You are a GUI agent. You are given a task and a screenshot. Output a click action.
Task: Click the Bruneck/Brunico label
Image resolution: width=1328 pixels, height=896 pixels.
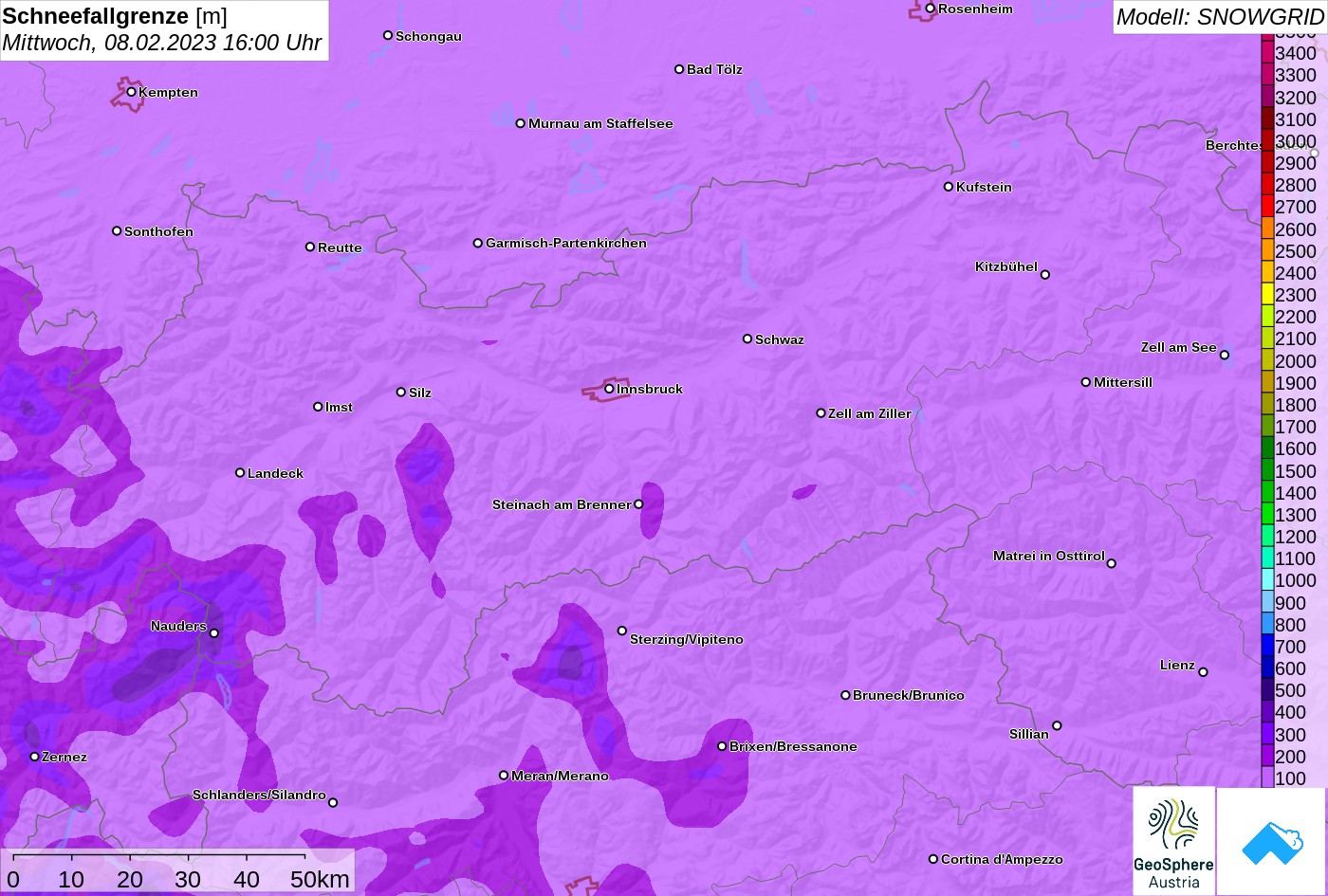coord(909,695)
